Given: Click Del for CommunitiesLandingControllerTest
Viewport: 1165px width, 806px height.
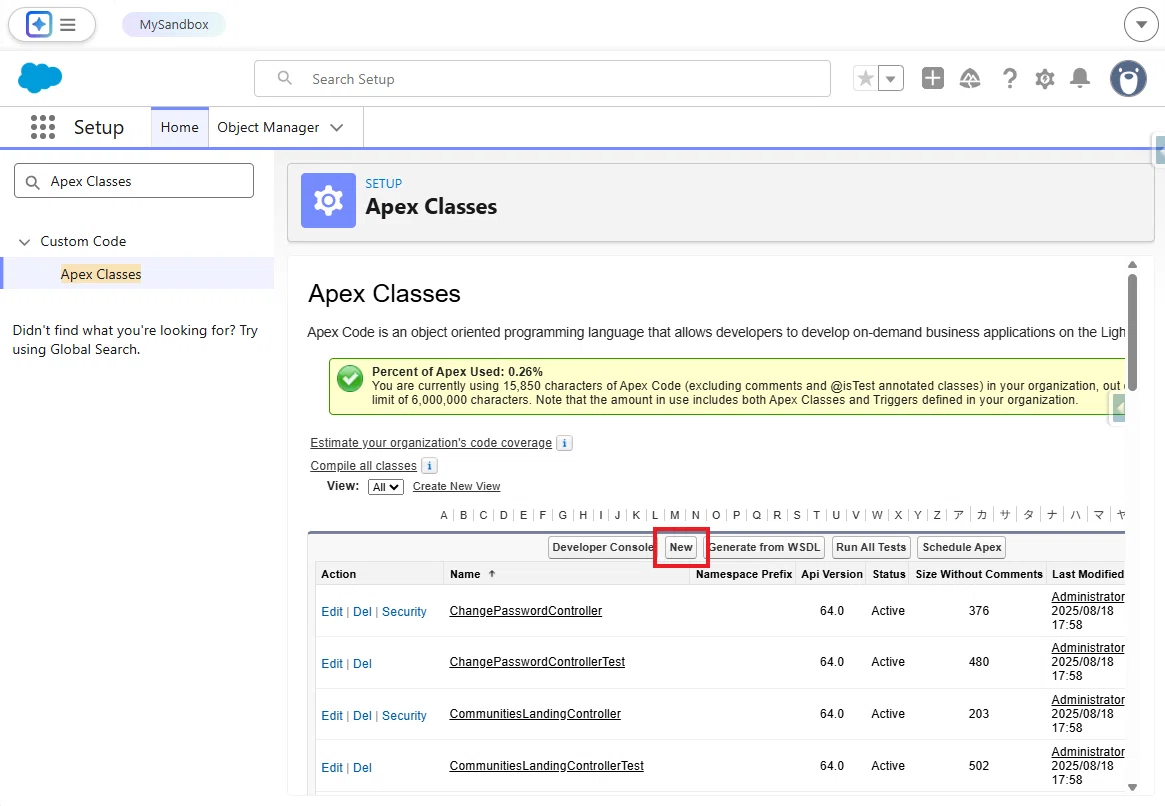Looking at the screenshot, I should pyautogui.click(x=362, y=767).
